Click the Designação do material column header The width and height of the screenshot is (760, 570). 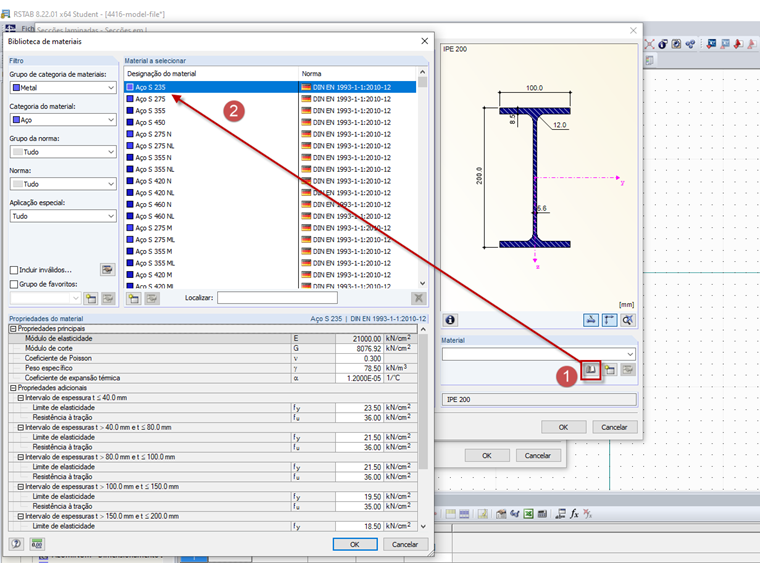click(211, 74)
